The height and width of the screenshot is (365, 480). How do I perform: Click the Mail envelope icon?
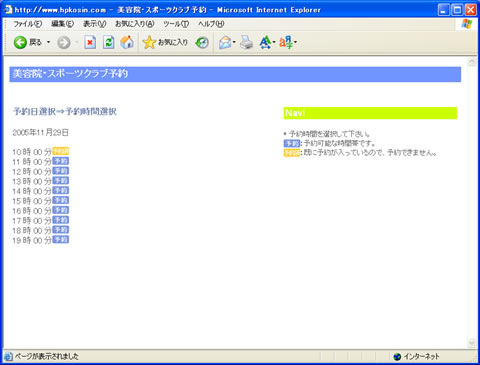pyautogui.click(x=225, y=43)
